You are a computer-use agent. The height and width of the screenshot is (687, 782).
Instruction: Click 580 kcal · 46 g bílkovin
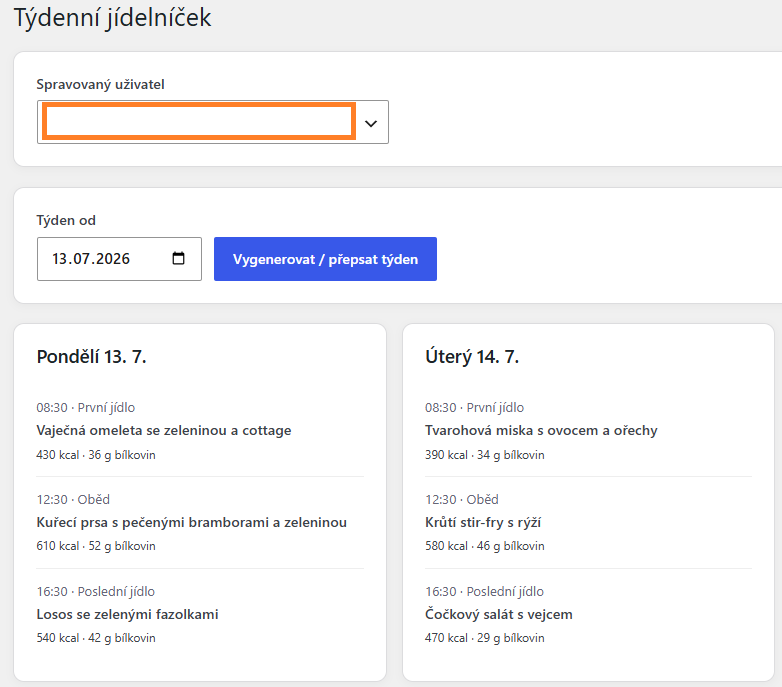(485, 546)
